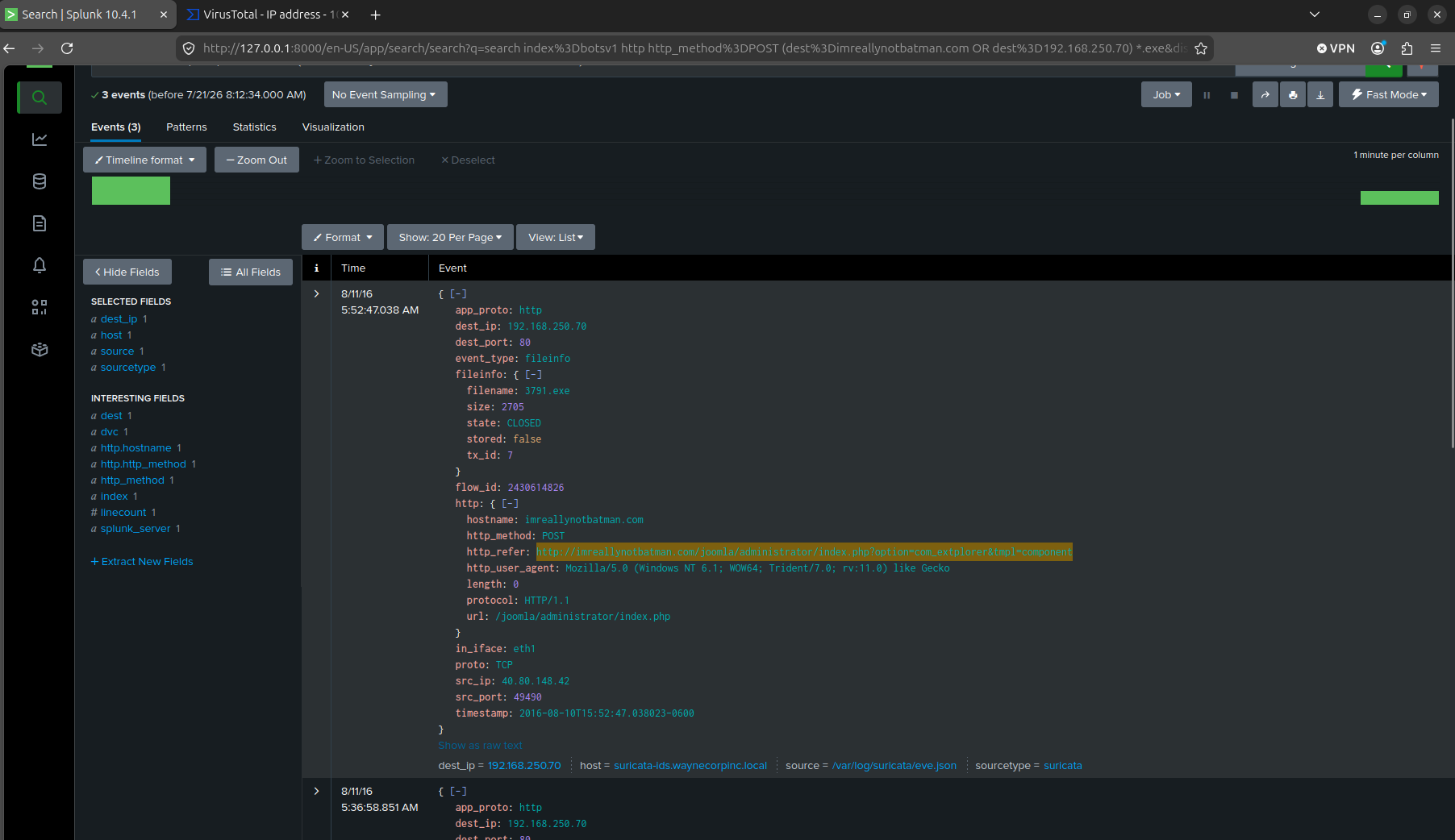This screenshot has height=840, width=1455.
Task: Stop the search job
Action: click(1233, 94)
